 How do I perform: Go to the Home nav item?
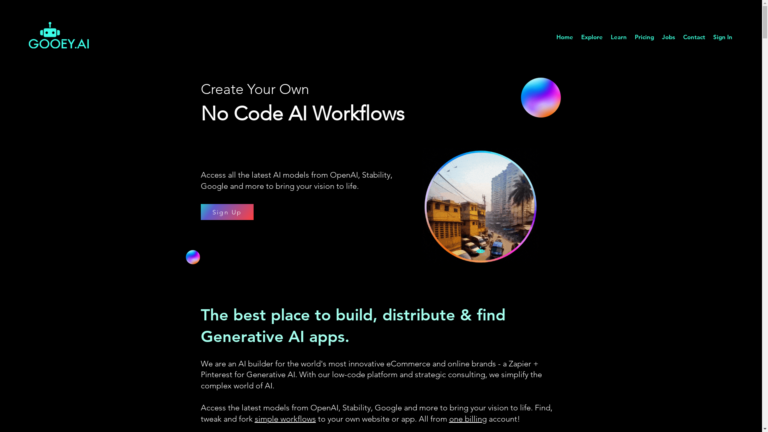564,37
